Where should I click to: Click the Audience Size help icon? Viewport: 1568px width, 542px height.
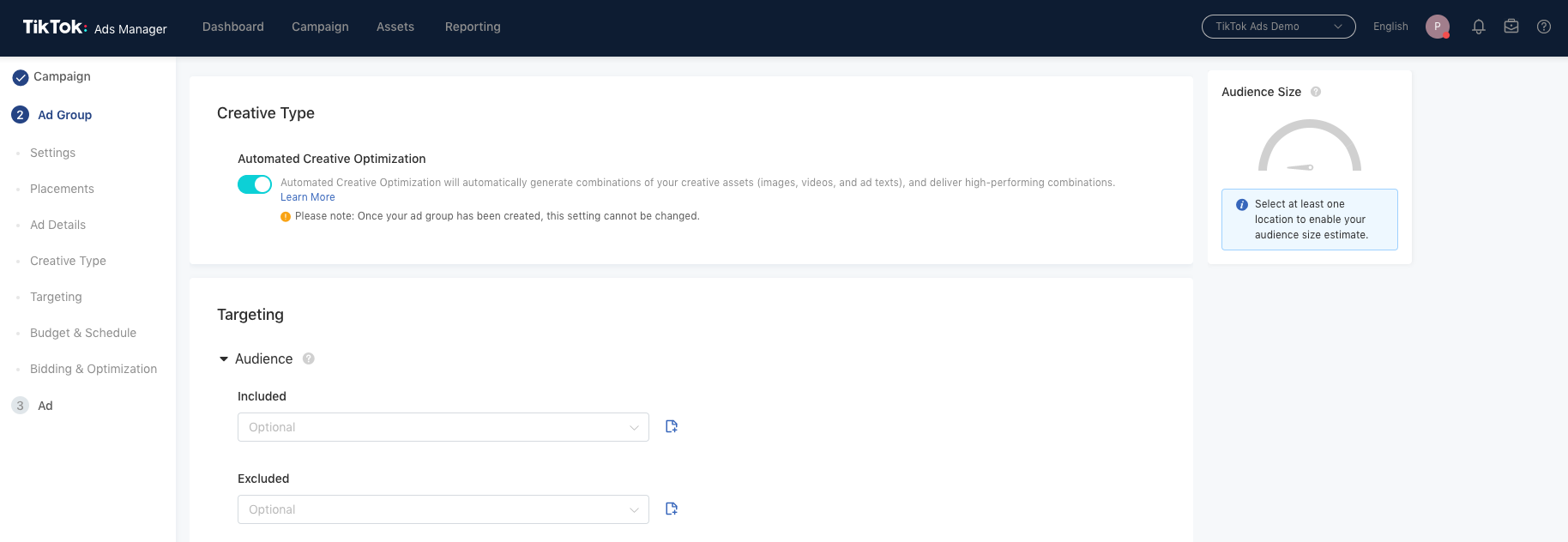point(1316,92)
